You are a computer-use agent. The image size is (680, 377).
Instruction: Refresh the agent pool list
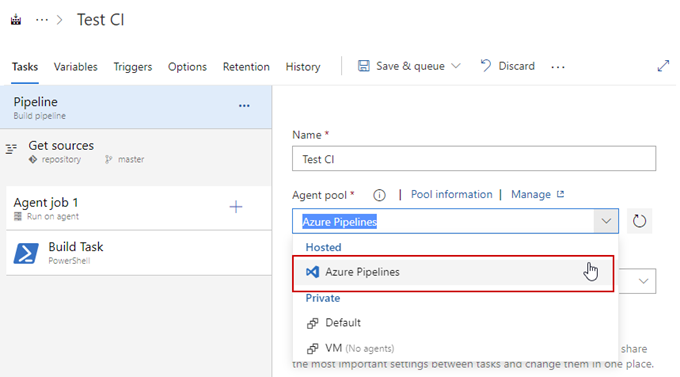click(x=639, y=221)
